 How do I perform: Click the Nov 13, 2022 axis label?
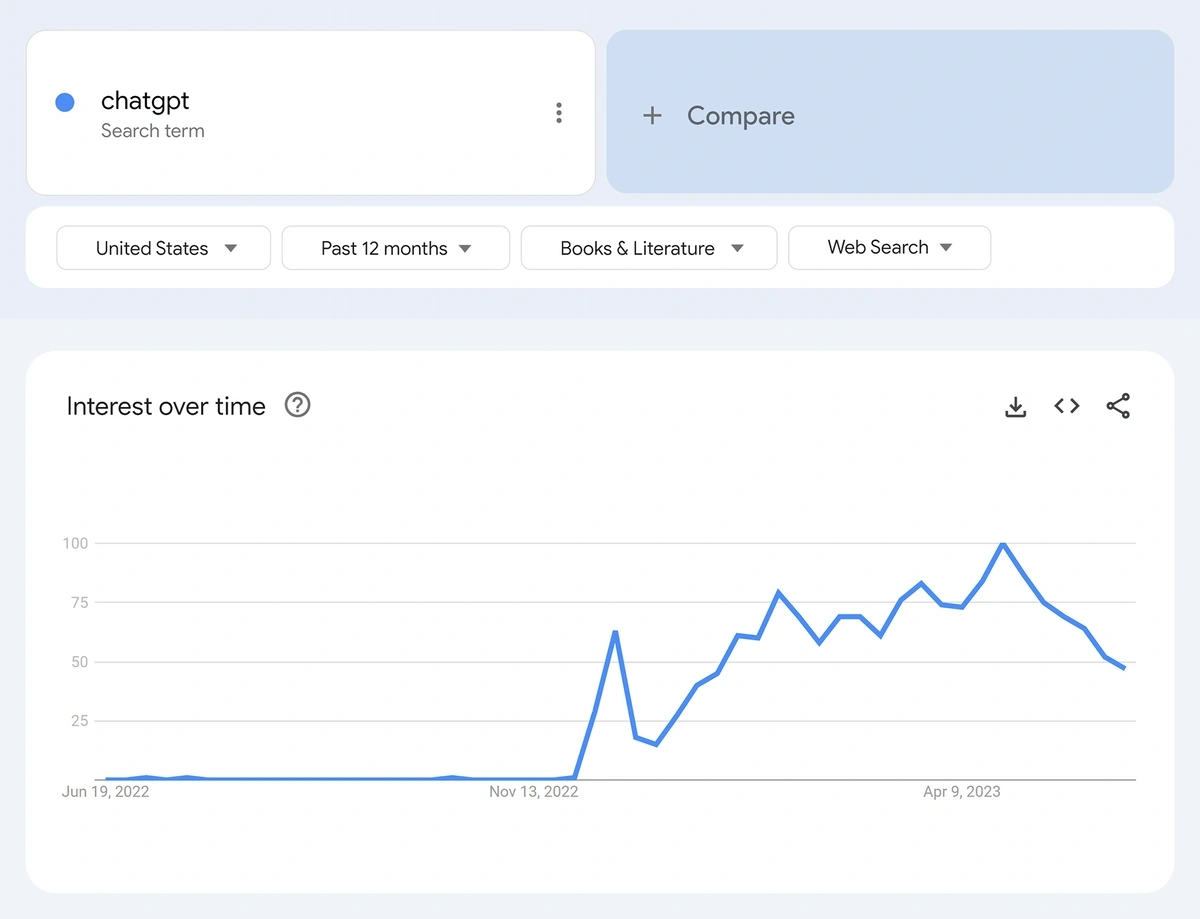tap(534, 792)
